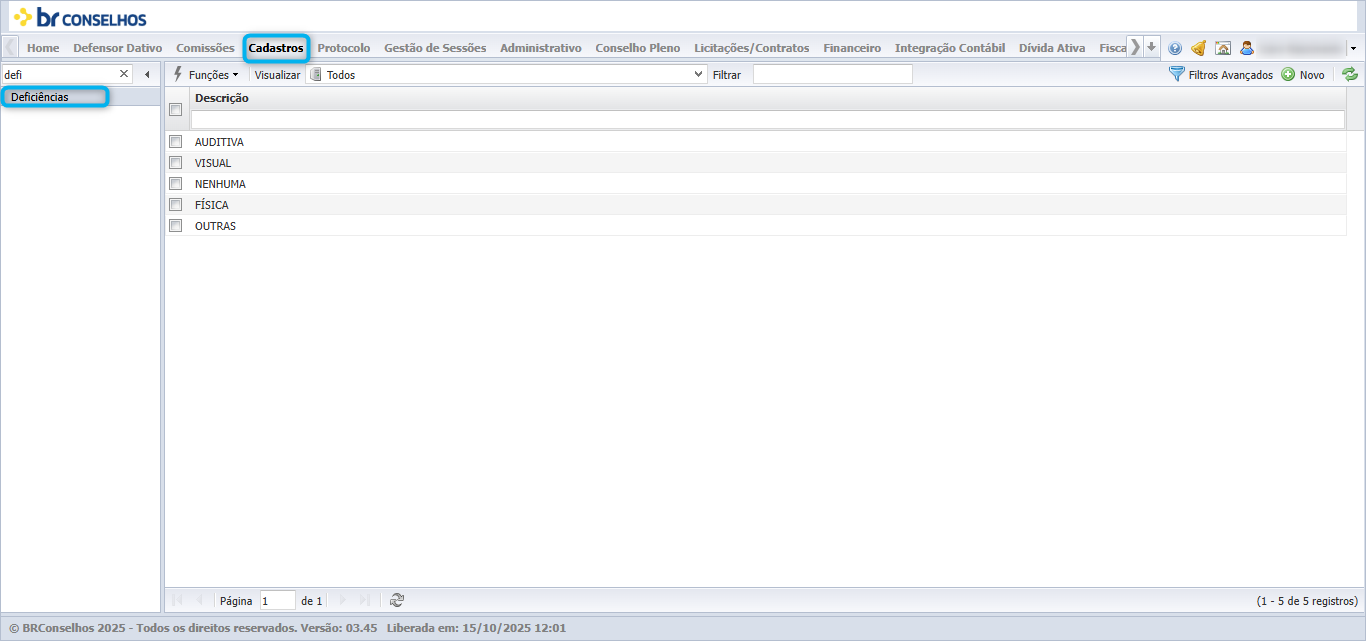This screenshot has width=1366, height=641.
Task: Toggle the select-all checkbox in the header
Action: tap(176, 110)
